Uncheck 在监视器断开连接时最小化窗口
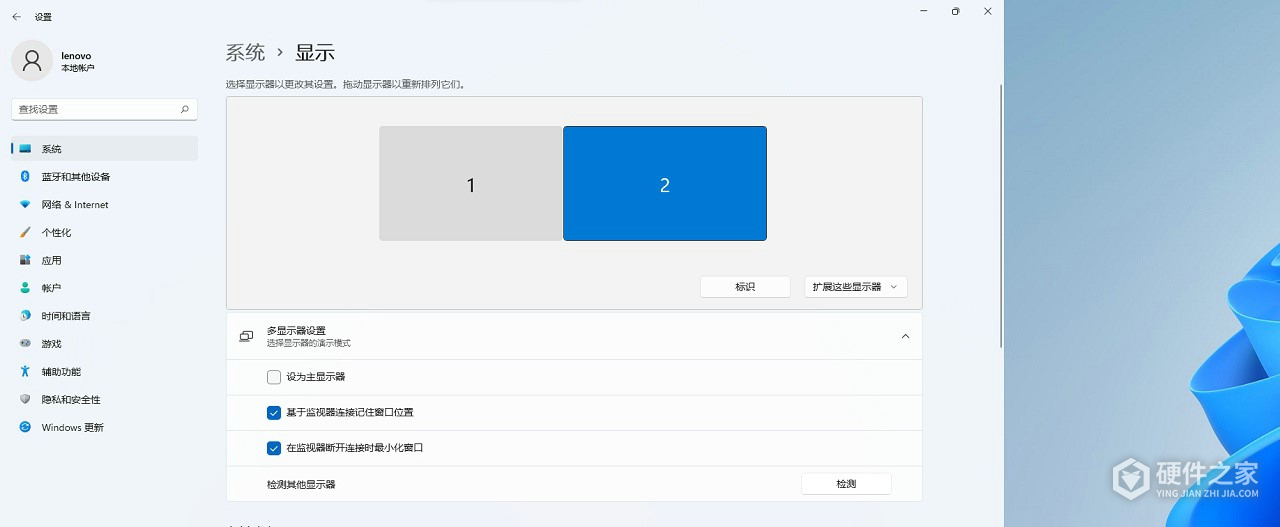This screenshot has height=527, width=1280. pyautogui.click(x=274, y=448)
